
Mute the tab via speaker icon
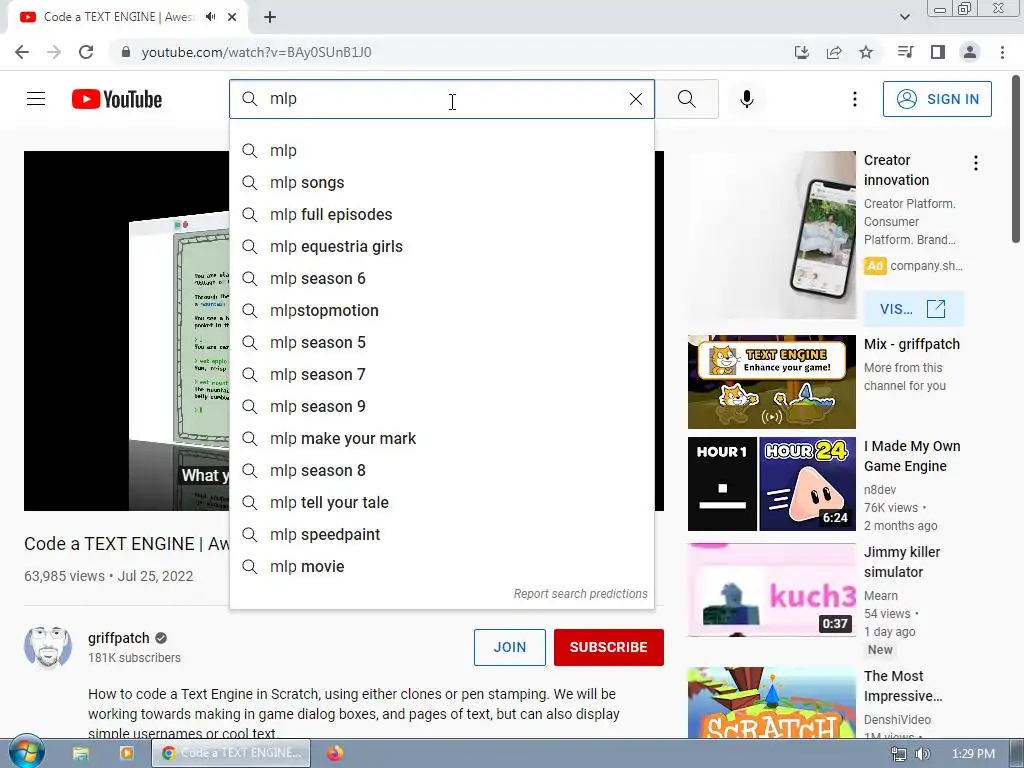210,17
